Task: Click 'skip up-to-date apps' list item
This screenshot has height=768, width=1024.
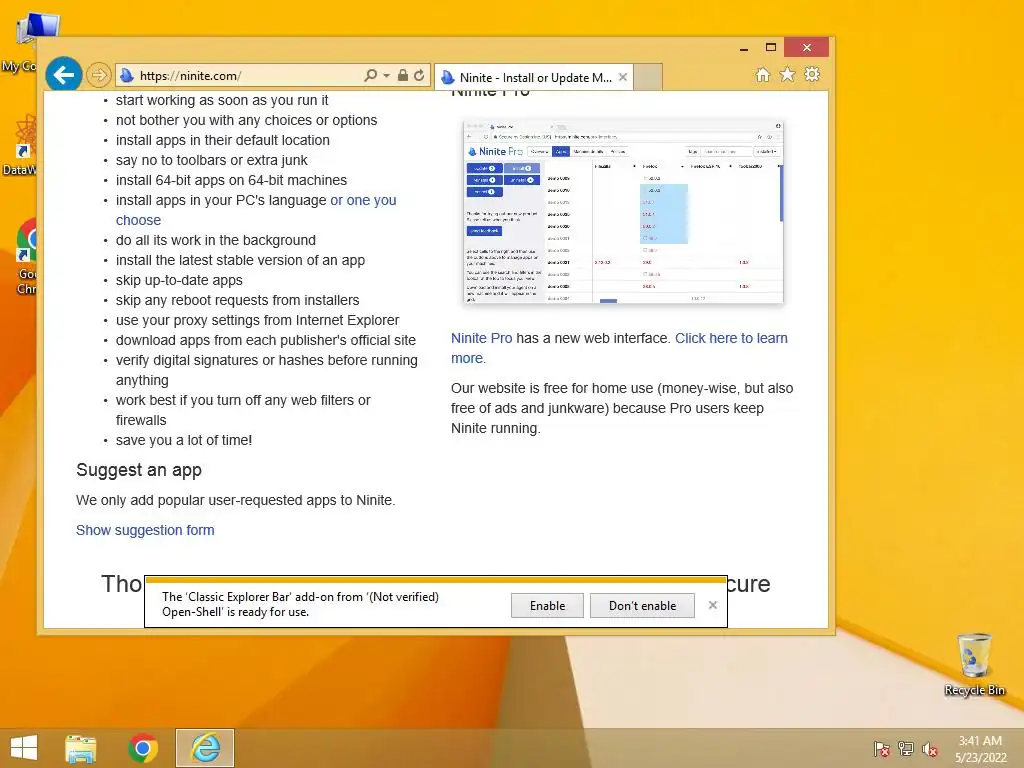Action: point(179,280)
